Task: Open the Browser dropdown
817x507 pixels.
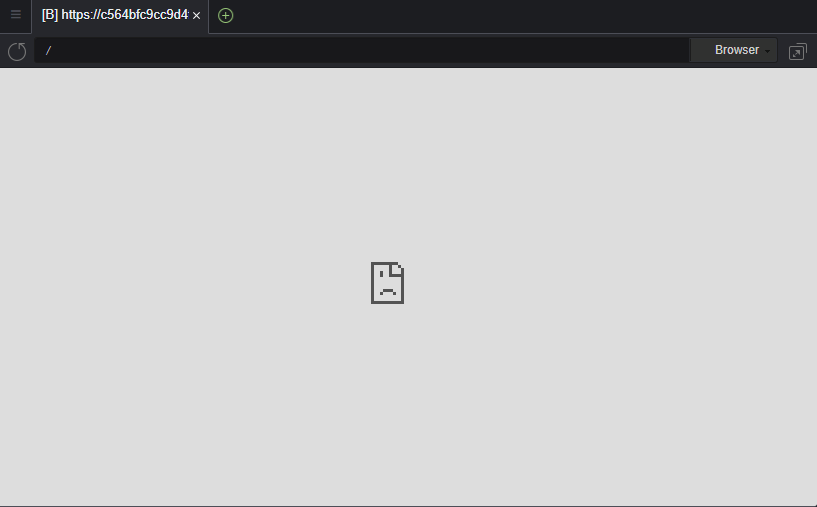Action: click(x=734, y=50)
